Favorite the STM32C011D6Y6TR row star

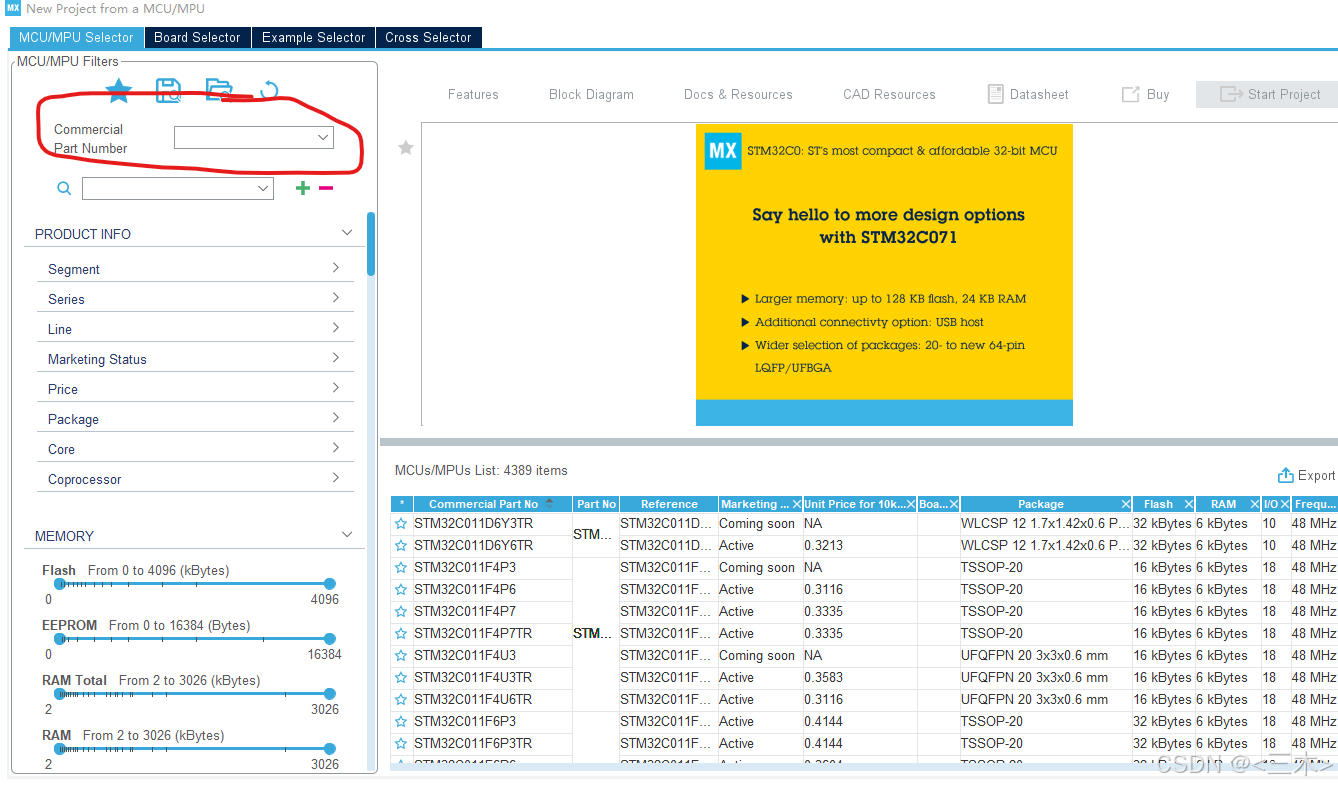[x=401, y=545]
